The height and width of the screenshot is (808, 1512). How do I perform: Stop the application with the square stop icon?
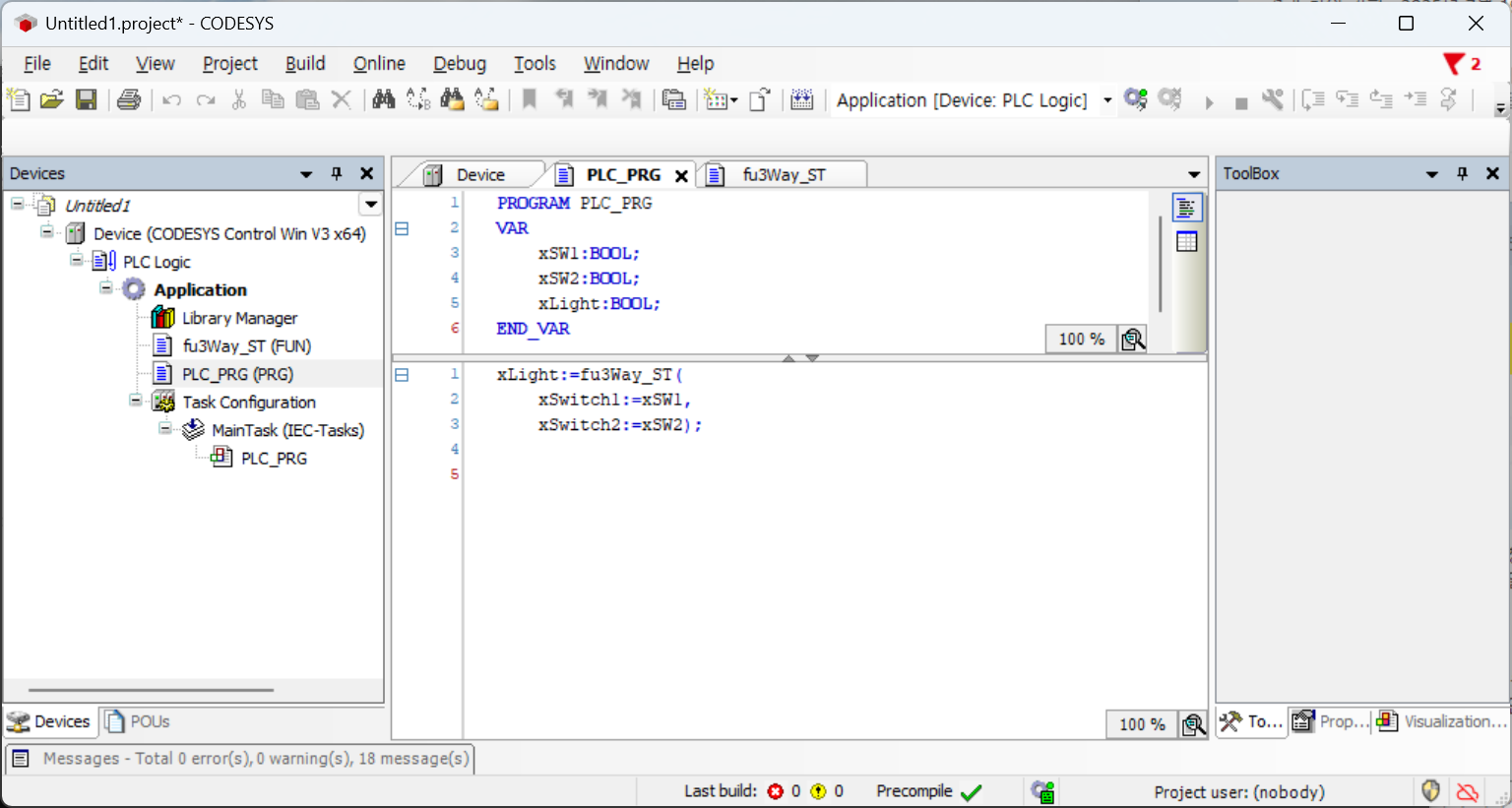pos(1241,102)
